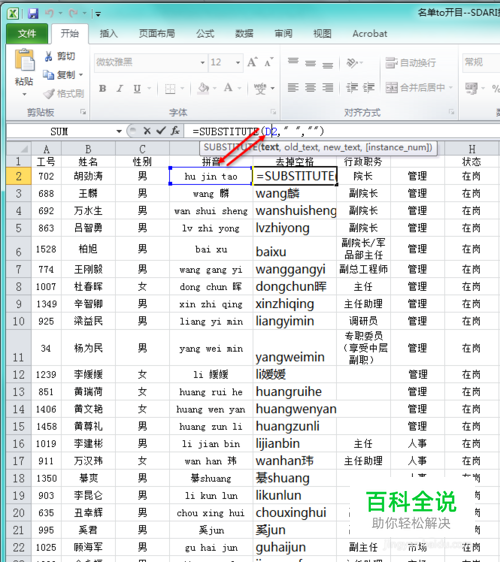Screen dimensions: 500x562
Task: Select row 6 header
Action: pyautogui.click(x=19, y=249)
